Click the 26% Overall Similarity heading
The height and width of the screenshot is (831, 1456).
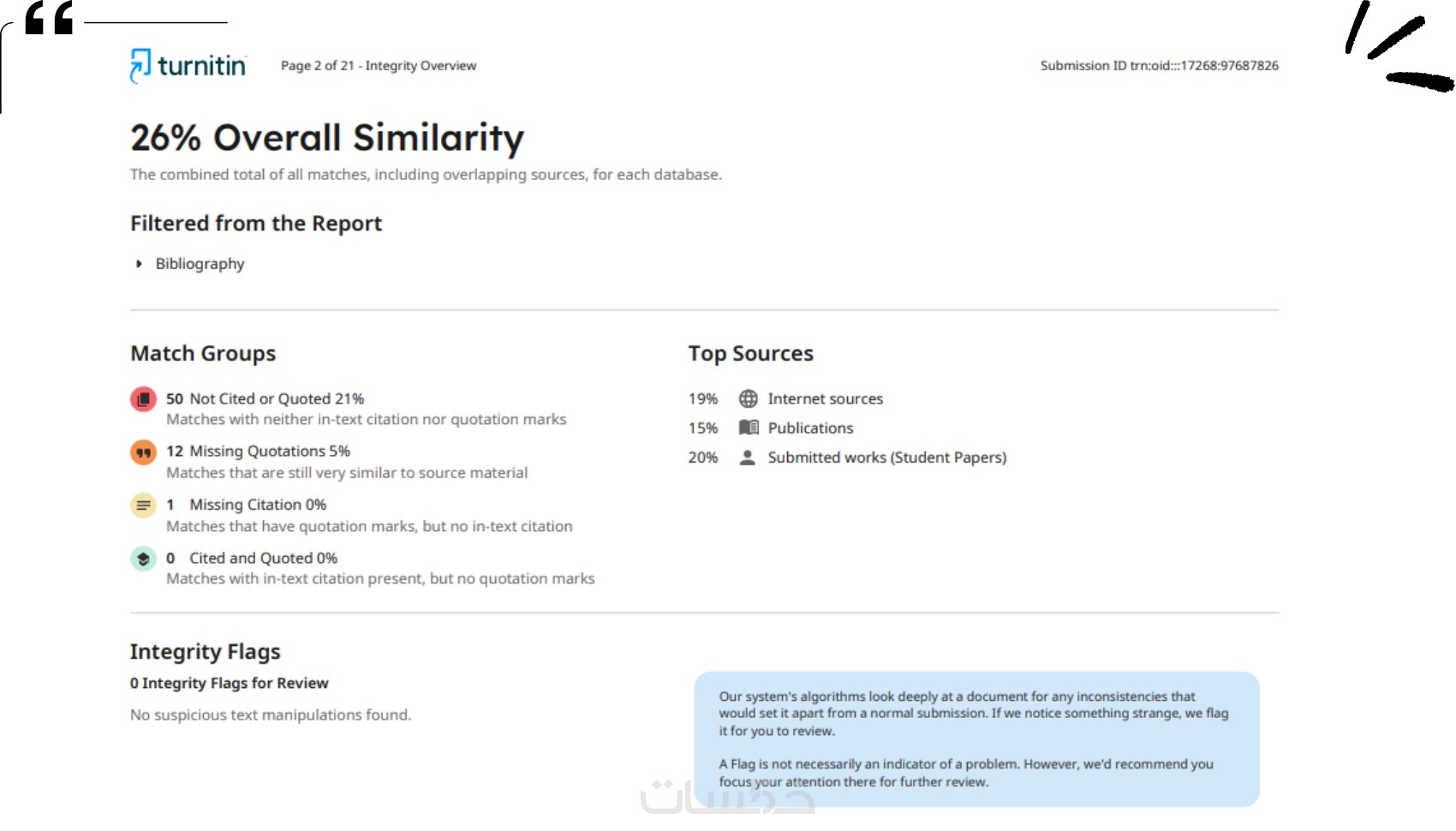(326, 138)
